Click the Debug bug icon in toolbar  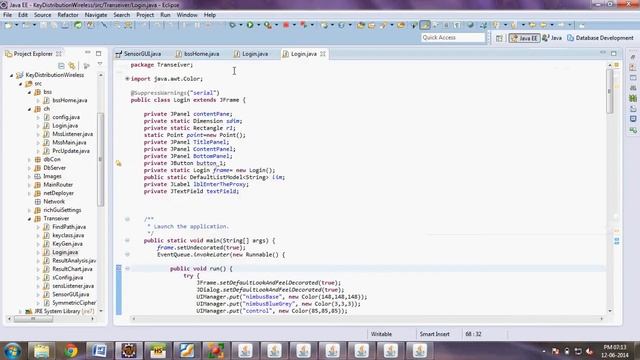[232, 25]
